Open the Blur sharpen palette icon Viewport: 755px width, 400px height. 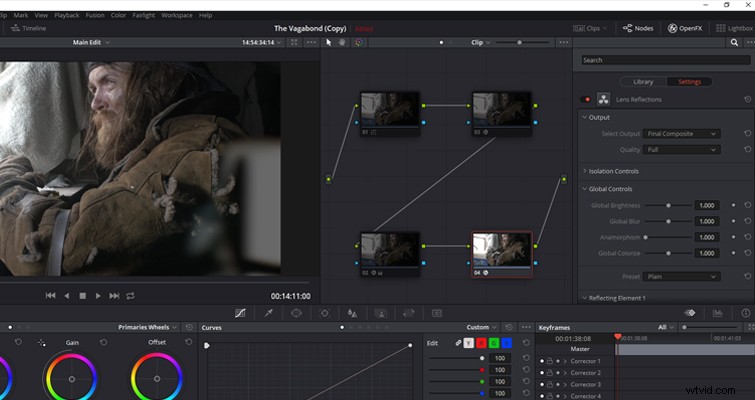(x=352, y=313)
